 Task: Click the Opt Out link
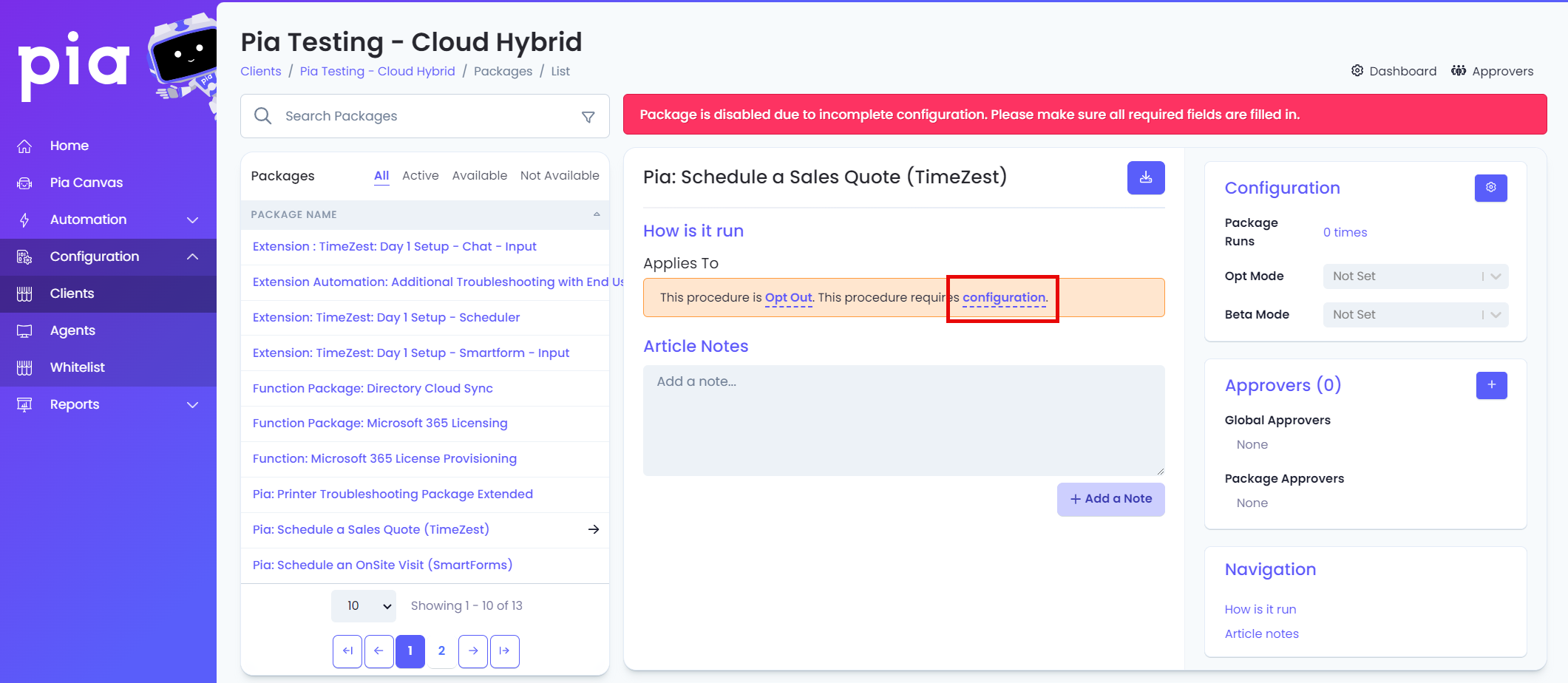pos(788,298)
